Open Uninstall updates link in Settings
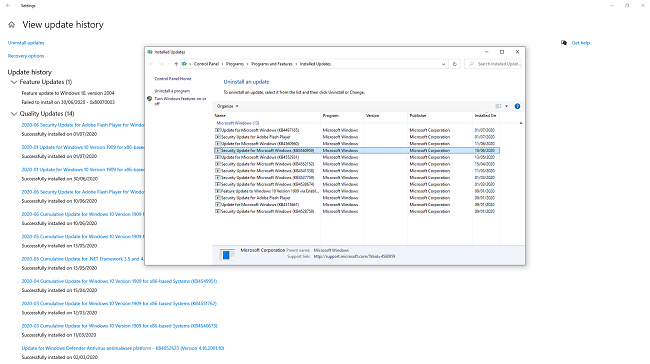650x364 pixels. (26, 43)
